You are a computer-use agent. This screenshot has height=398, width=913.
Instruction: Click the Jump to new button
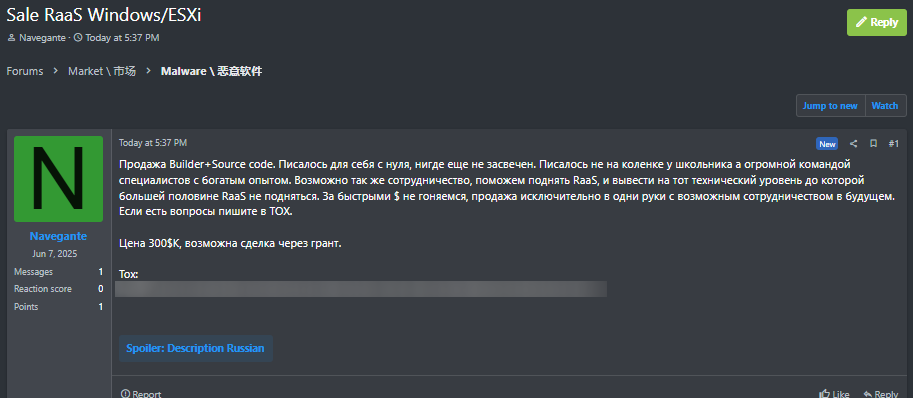(x=830, y=106)
